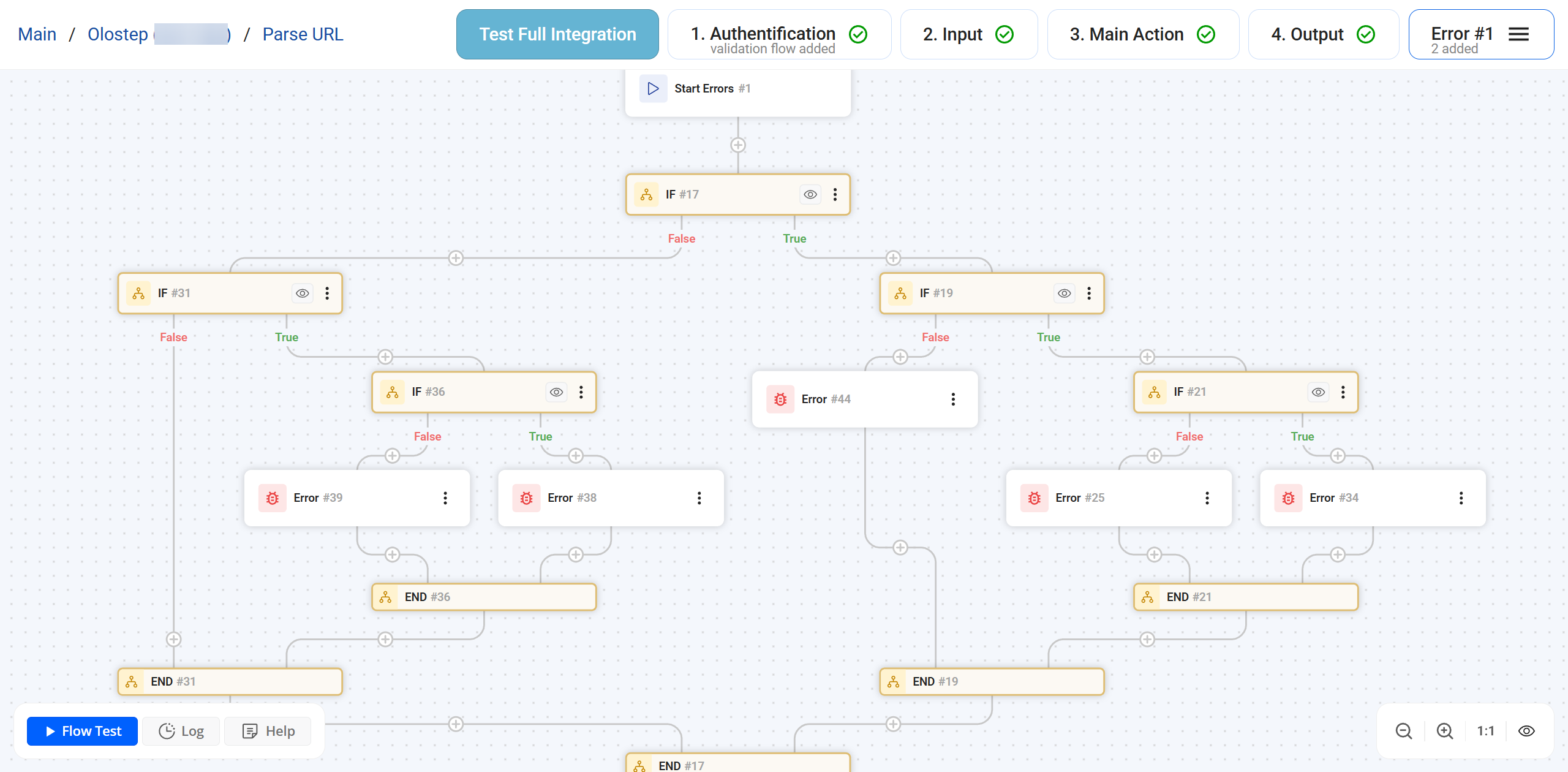Open the three-dot menu on IF #19

[x=1089, y=293]
